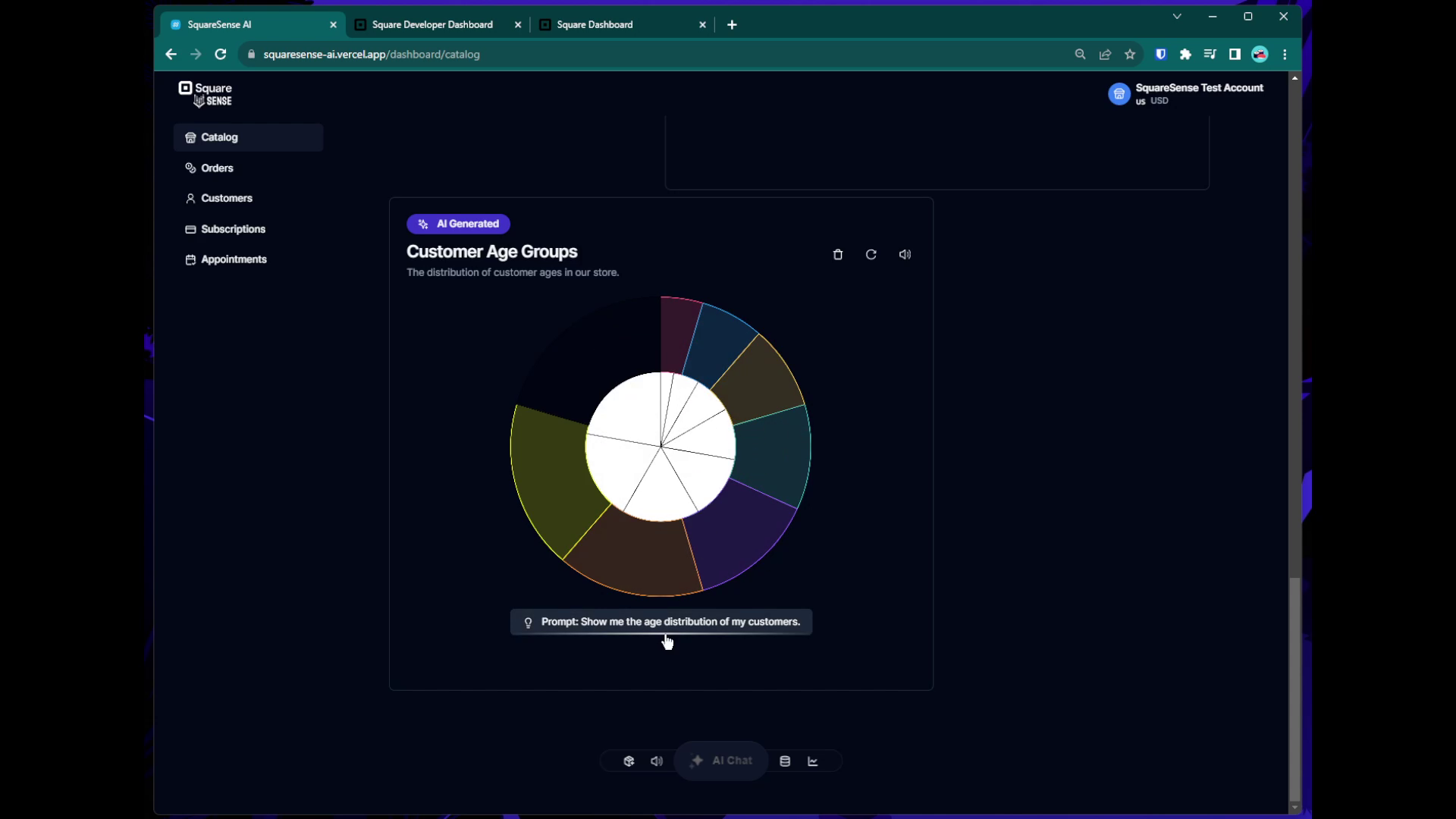Image resolution: width=1456 pixels, height=819 pixels.
Task: Click the speaker icon on chart card
Action: [905, 255]
